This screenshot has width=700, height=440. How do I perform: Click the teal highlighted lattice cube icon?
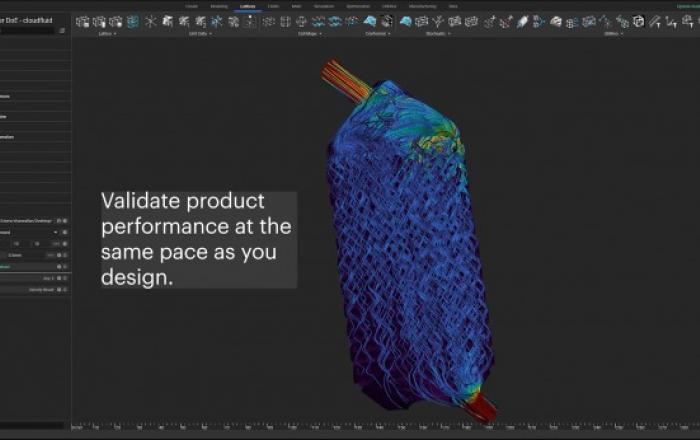pyautogui.click(x=133, y=21)
